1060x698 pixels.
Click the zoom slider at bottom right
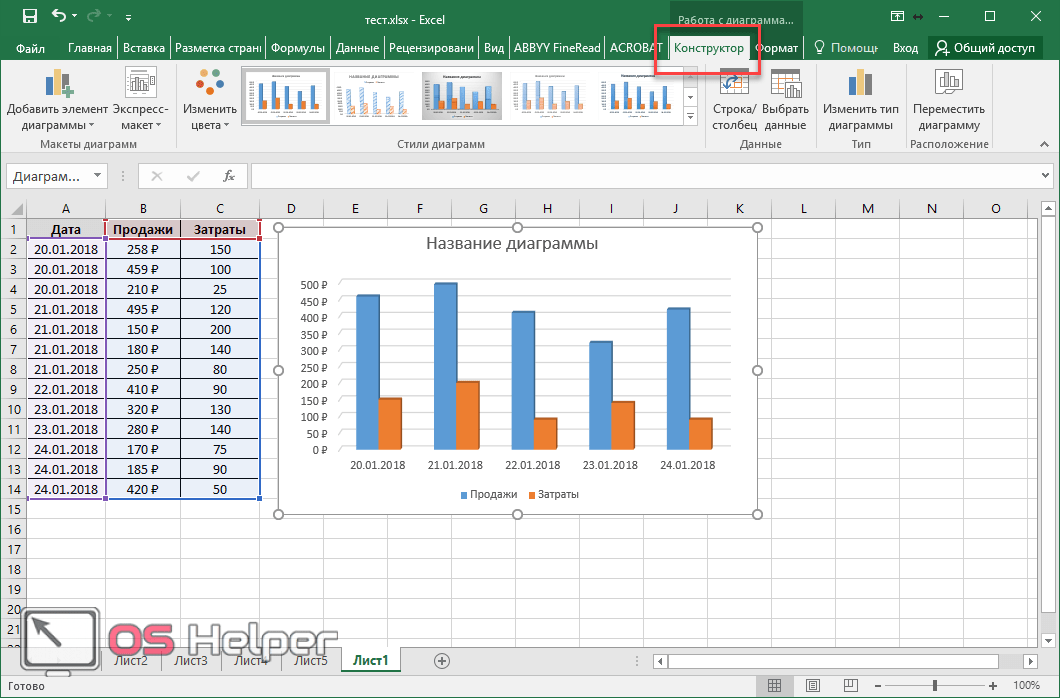934,685
